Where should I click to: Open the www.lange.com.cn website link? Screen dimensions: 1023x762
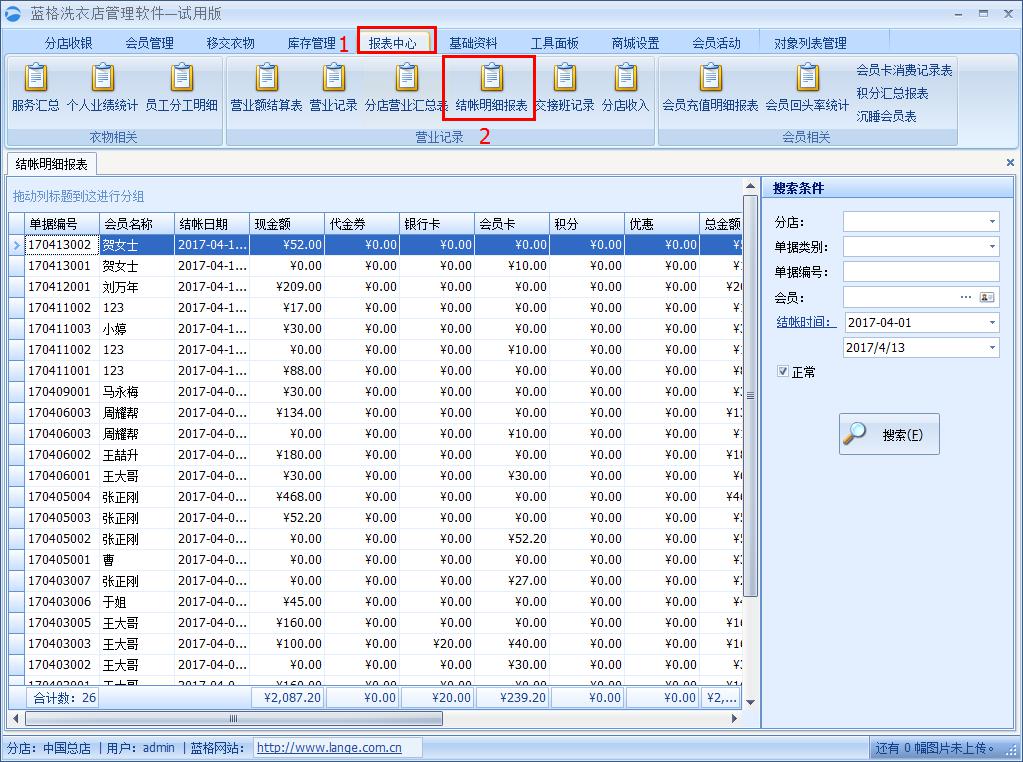click(x=329, y=748)
